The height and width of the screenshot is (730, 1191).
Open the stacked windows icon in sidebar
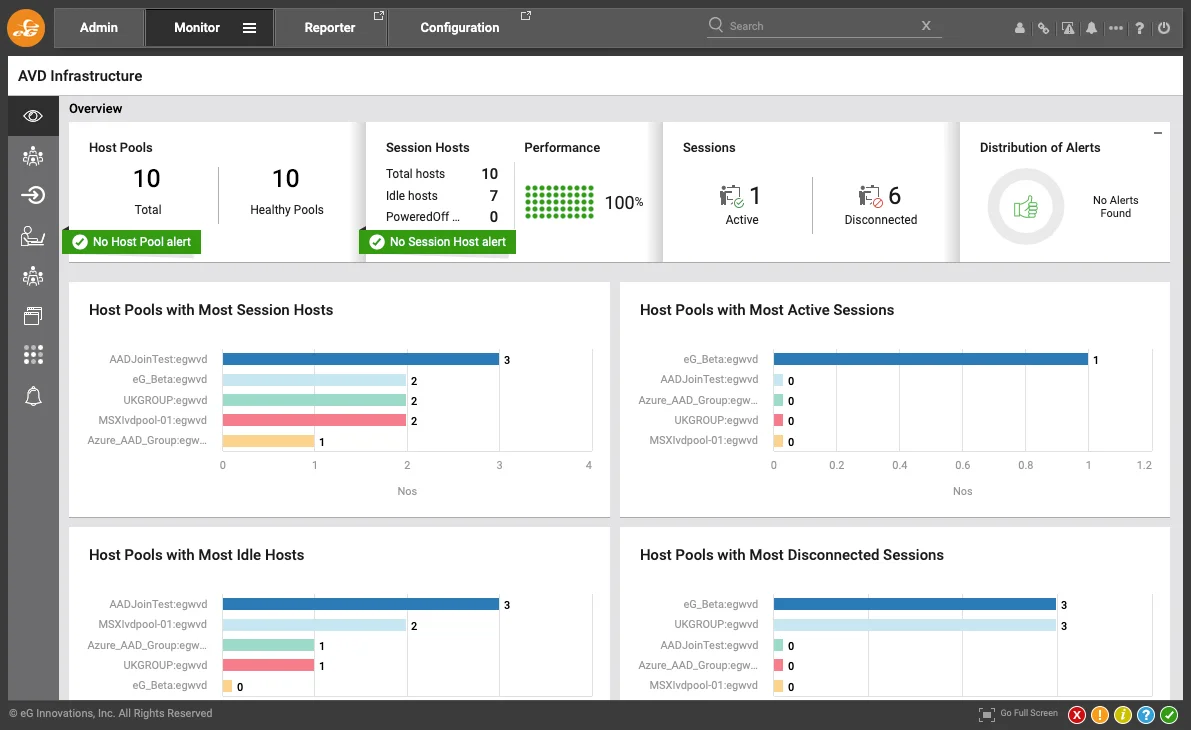point(33,315)
